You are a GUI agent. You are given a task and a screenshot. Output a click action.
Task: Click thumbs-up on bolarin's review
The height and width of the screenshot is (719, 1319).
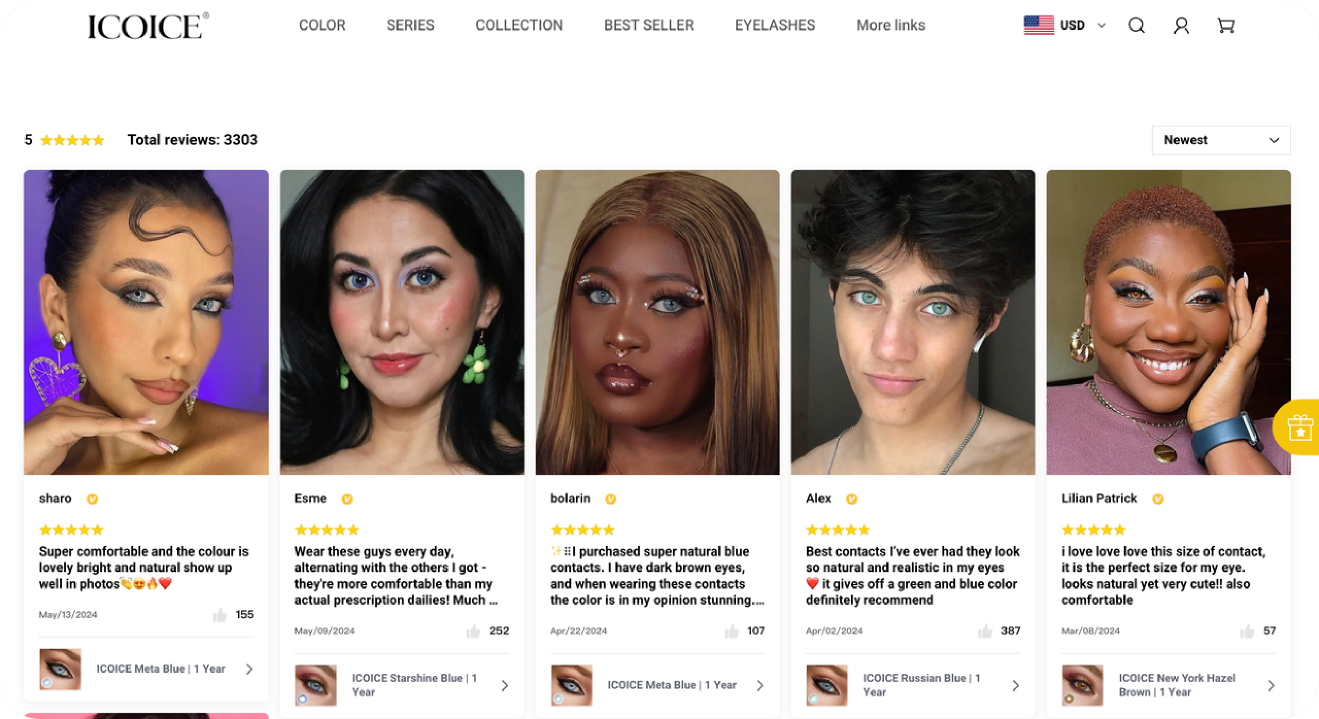731,631
